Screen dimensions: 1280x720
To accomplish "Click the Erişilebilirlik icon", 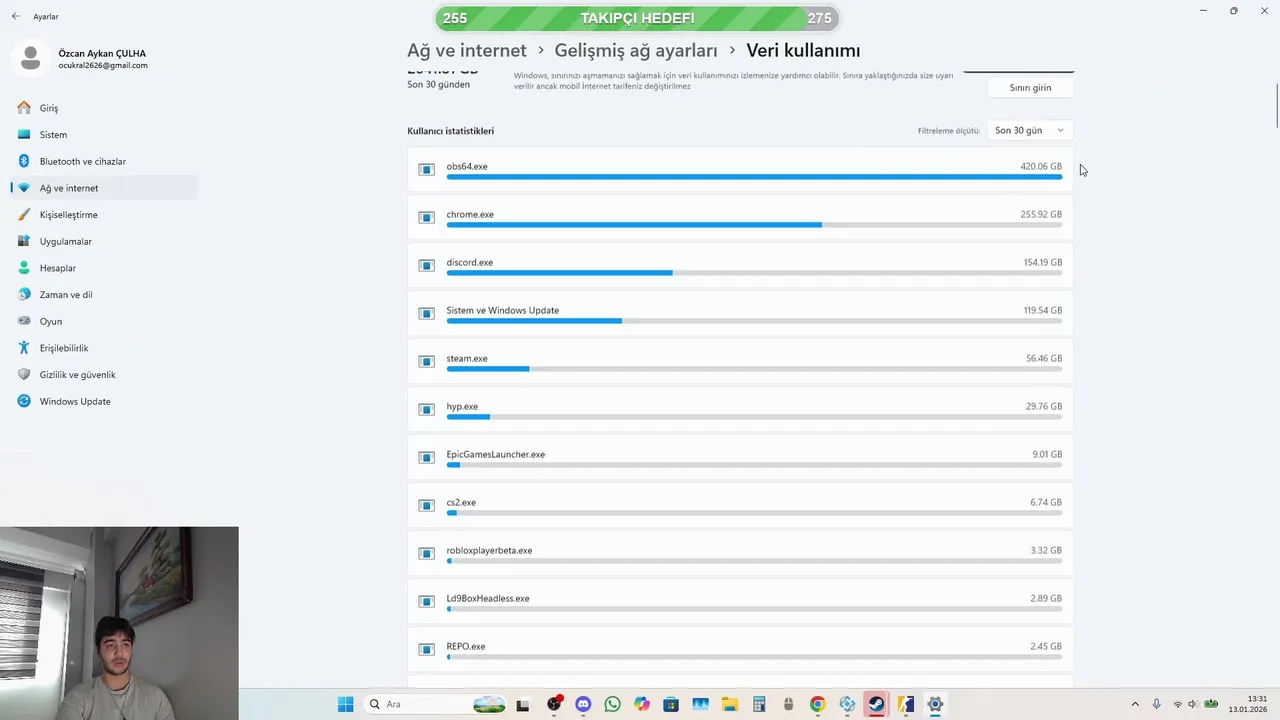I will click(24, 348).
